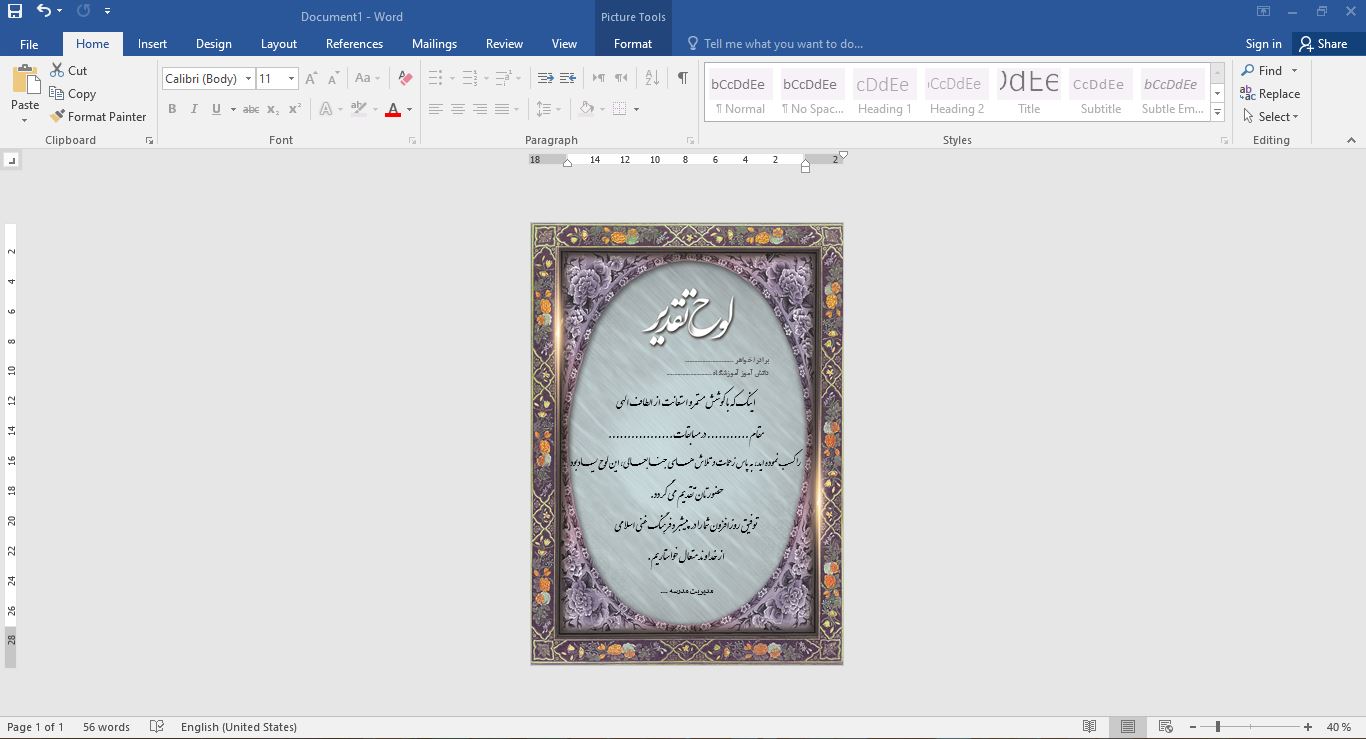Switch to the Design tab
The width and height of the screenshot is (1366, 739).
(x=213, y=44)
